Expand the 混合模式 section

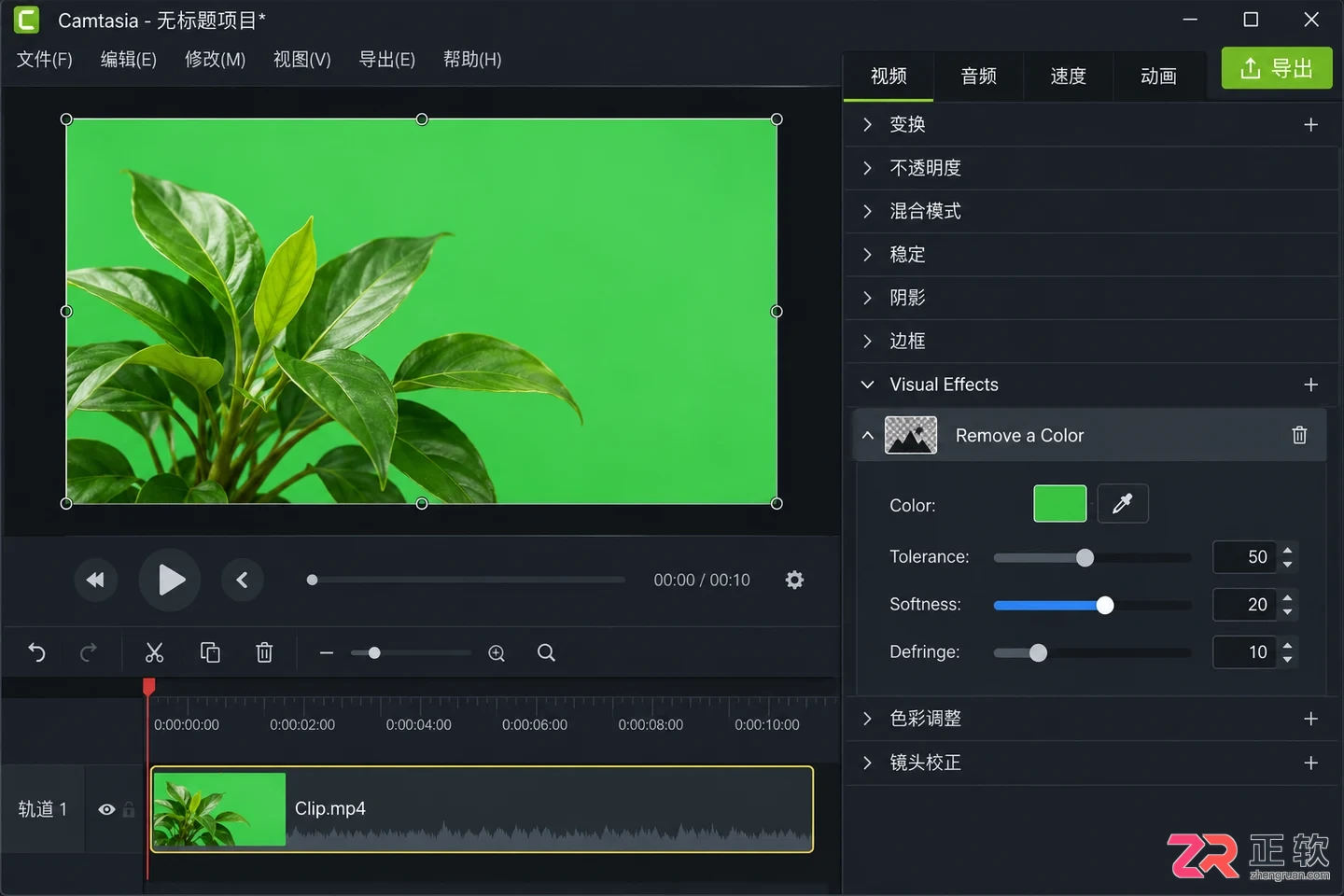point(867,211)
